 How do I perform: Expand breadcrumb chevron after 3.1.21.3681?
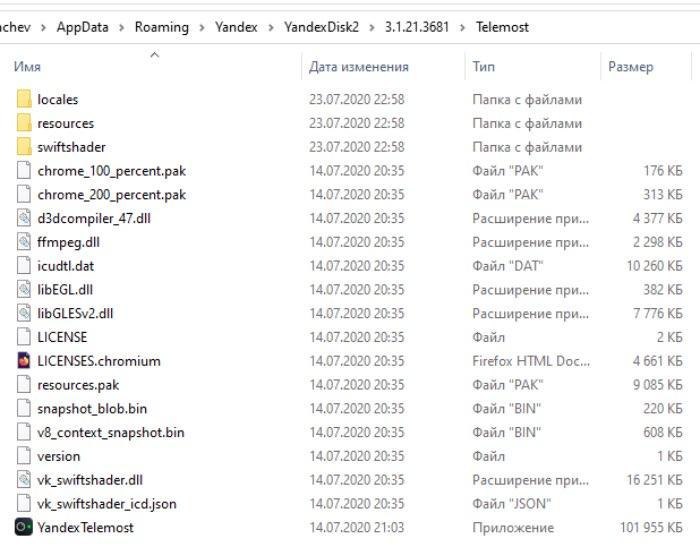[x=462, y=28]
